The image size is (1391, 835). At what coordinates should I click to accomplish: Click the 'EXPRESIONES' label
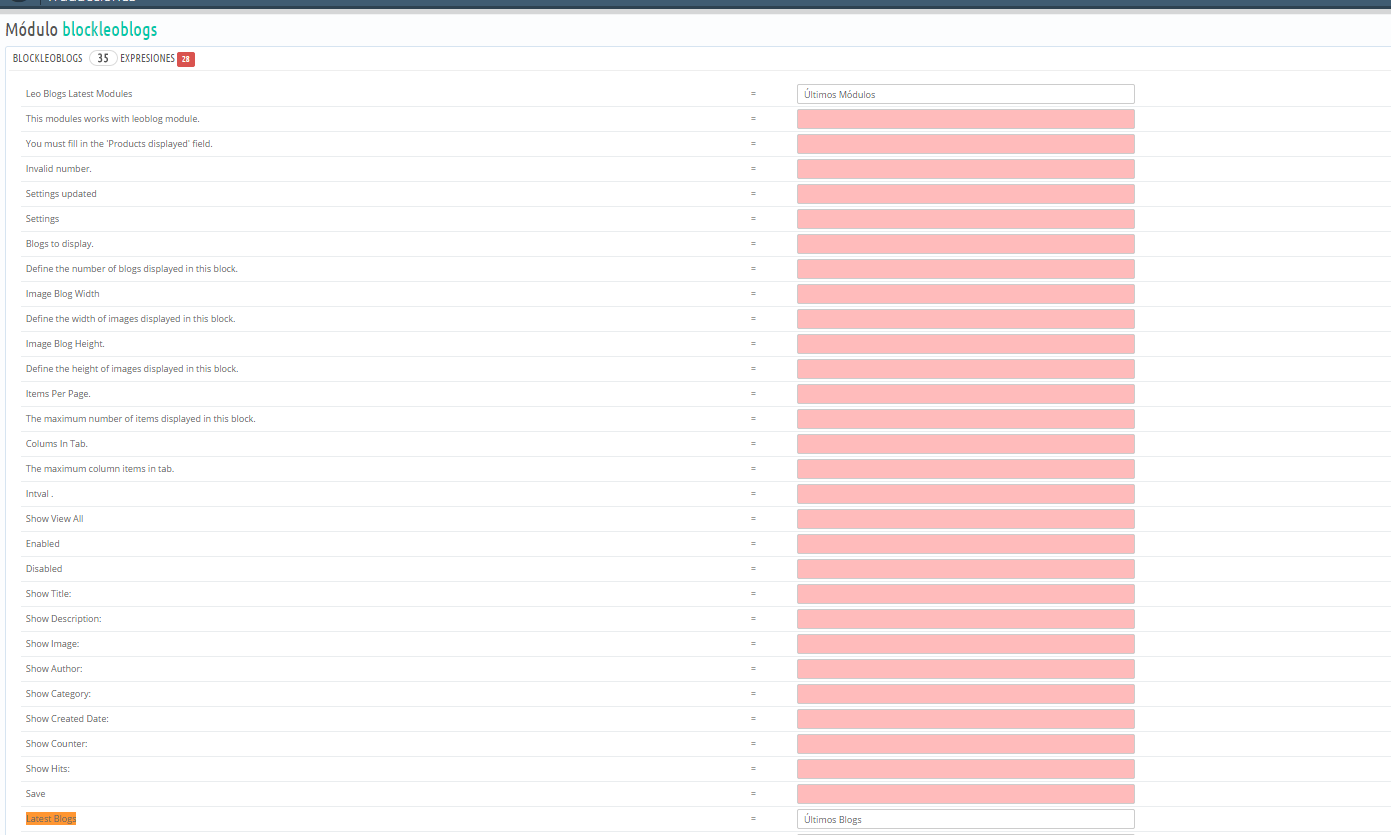147,59
